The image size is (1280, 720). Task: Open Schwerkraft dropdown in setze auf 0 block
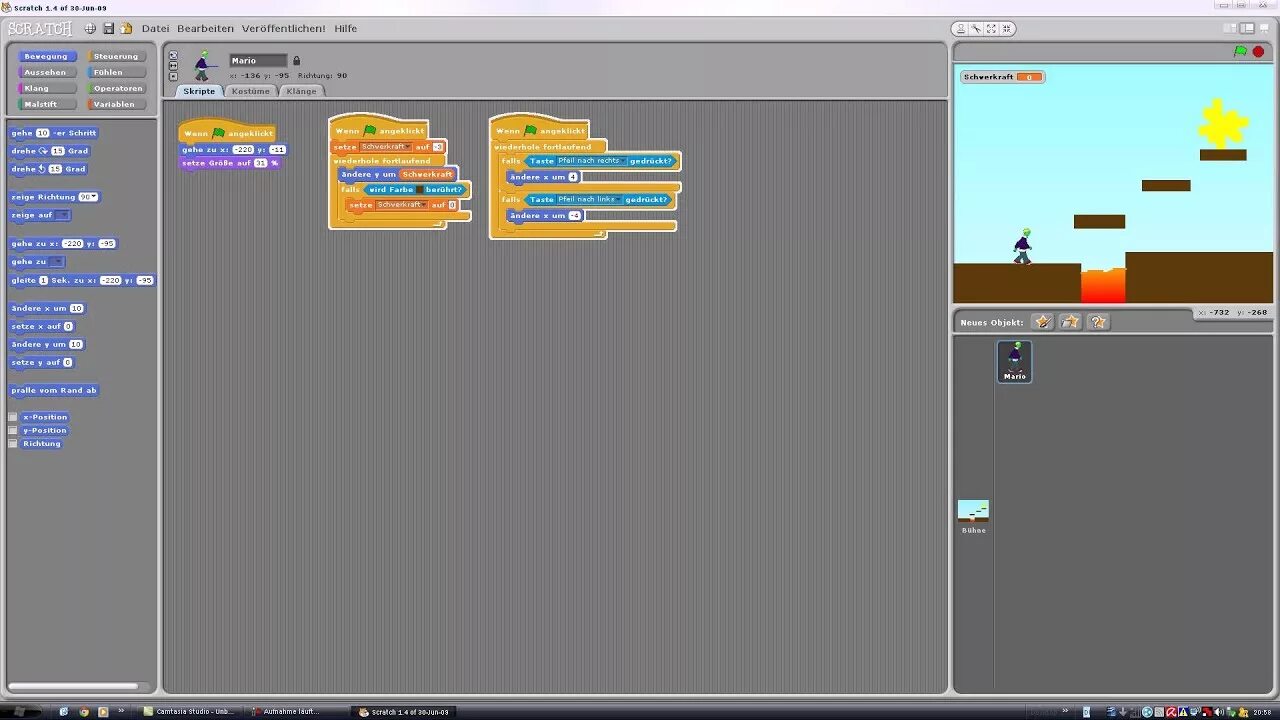tap(401, 205)
